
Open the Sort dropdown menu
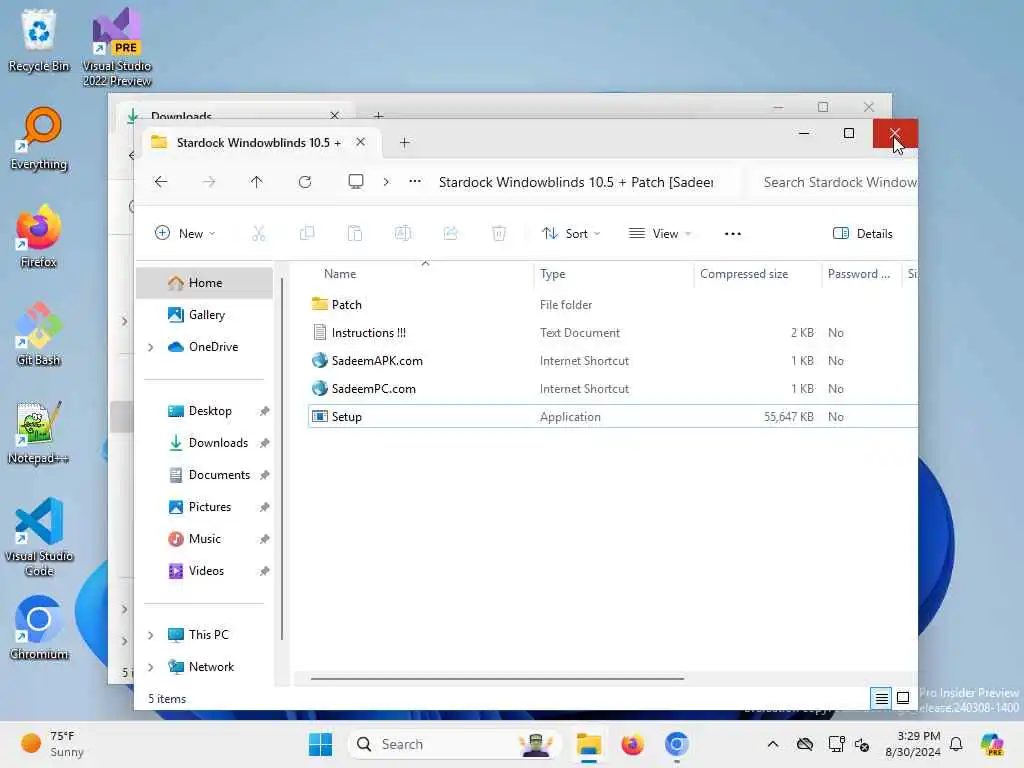click(571, 233)
